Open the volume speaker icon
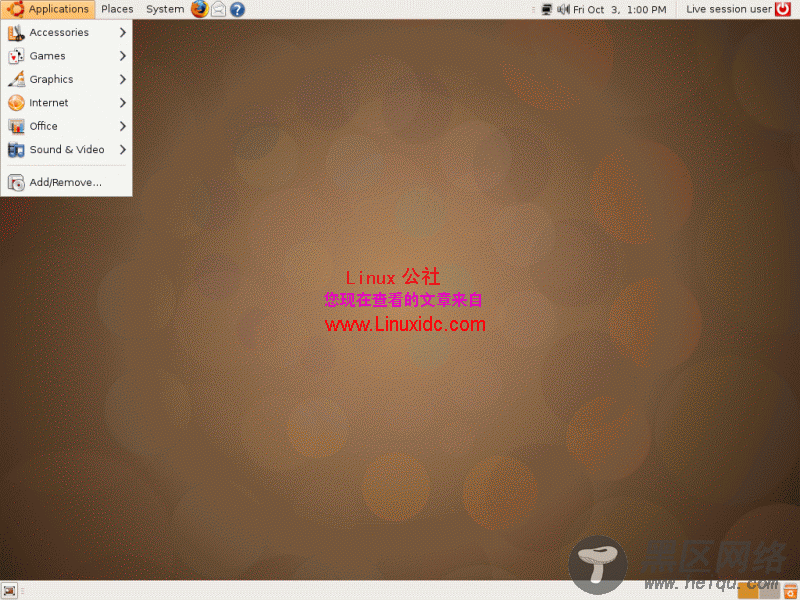800x600 pixels. [563, 9]
